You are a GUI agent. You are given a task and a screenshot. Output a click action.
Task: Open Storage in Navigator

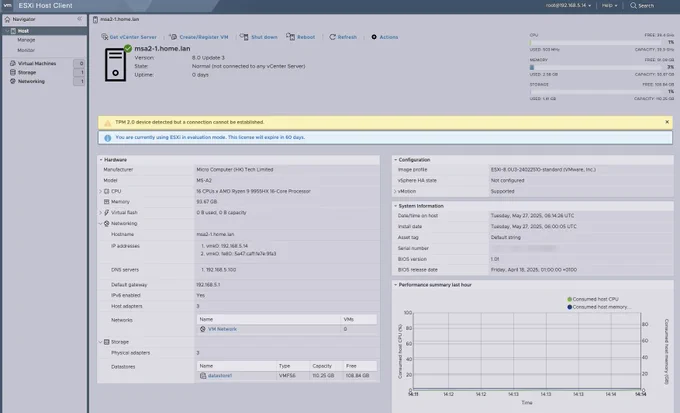pos(27,72)
